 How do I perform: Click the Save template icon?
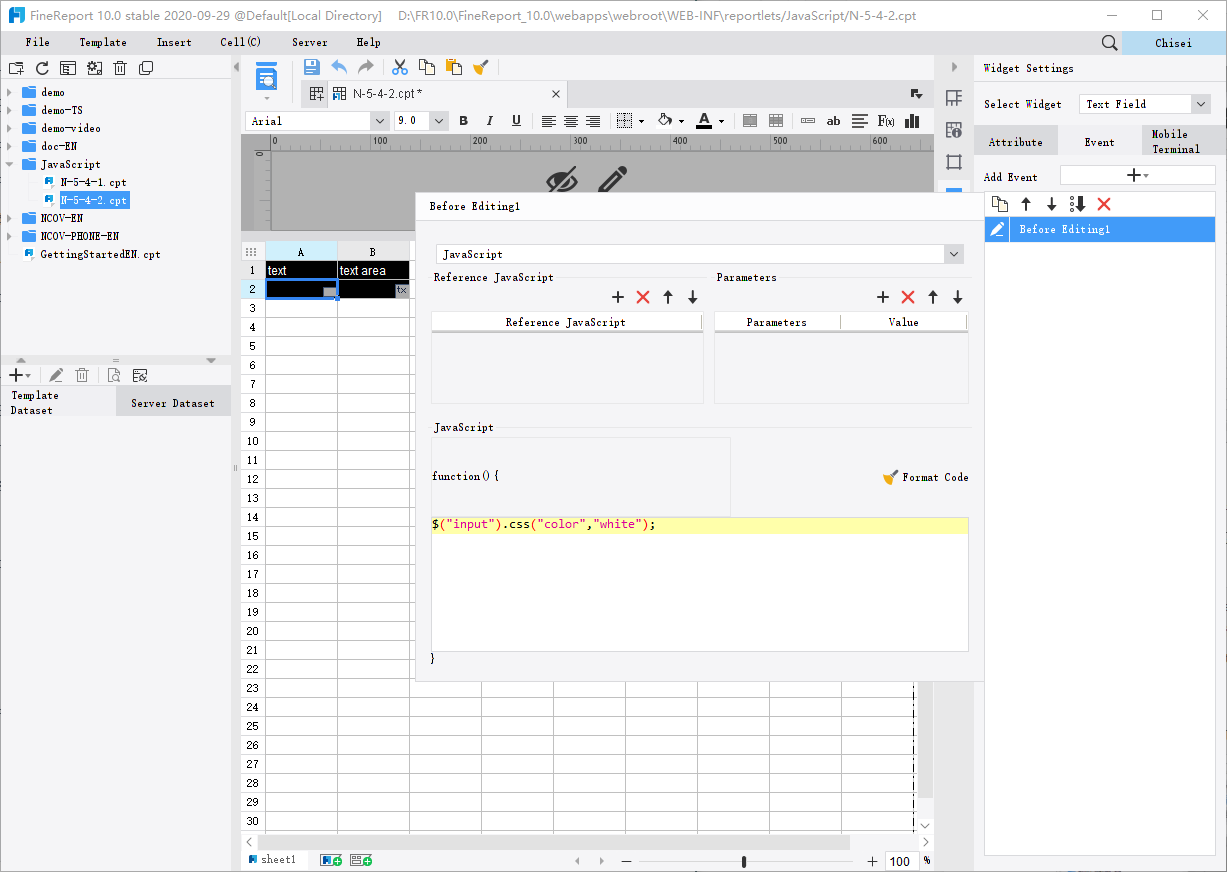pos(311,67)
